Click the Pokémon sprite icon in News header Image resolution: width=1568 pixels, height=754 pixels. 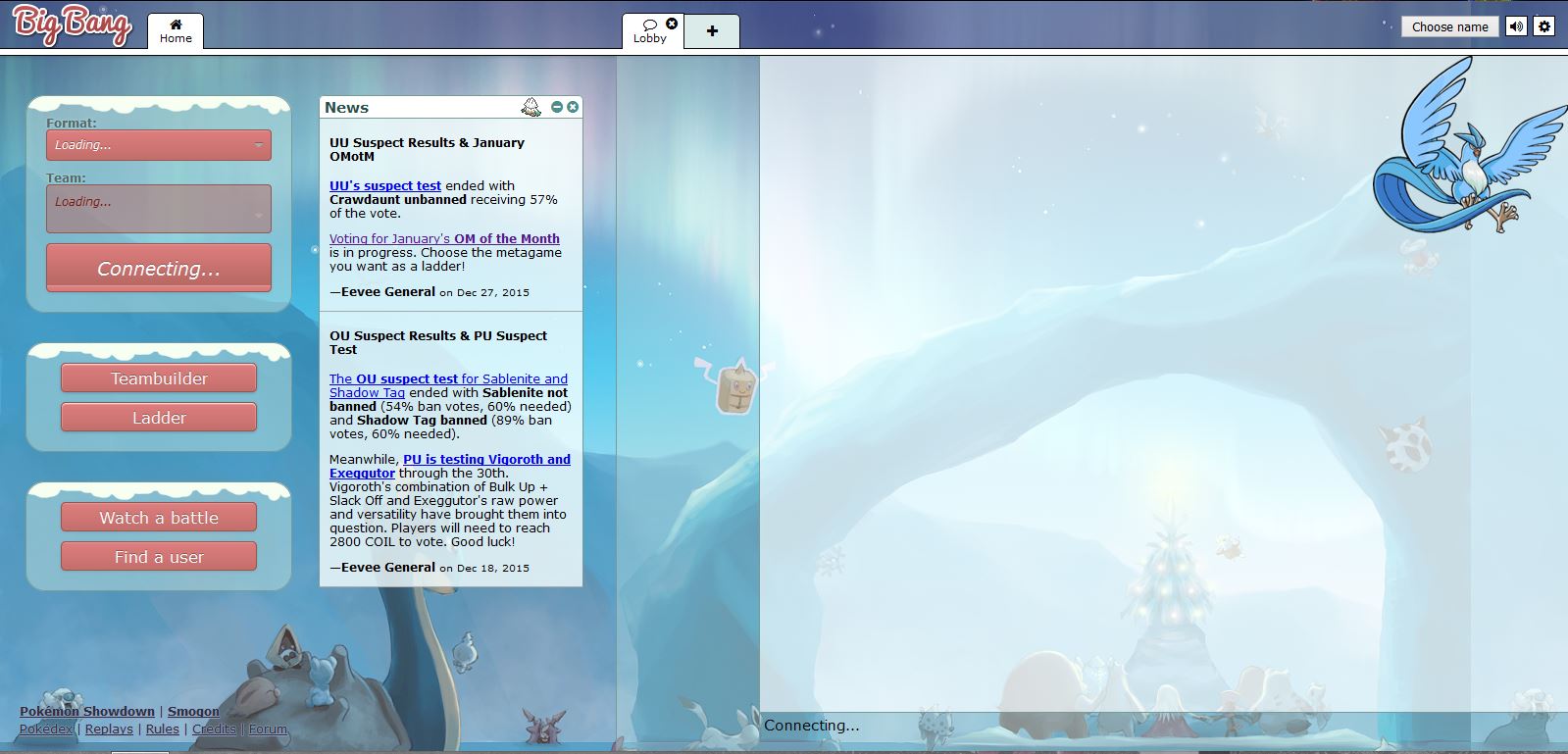pyautogui.click(x=531, y=107)
